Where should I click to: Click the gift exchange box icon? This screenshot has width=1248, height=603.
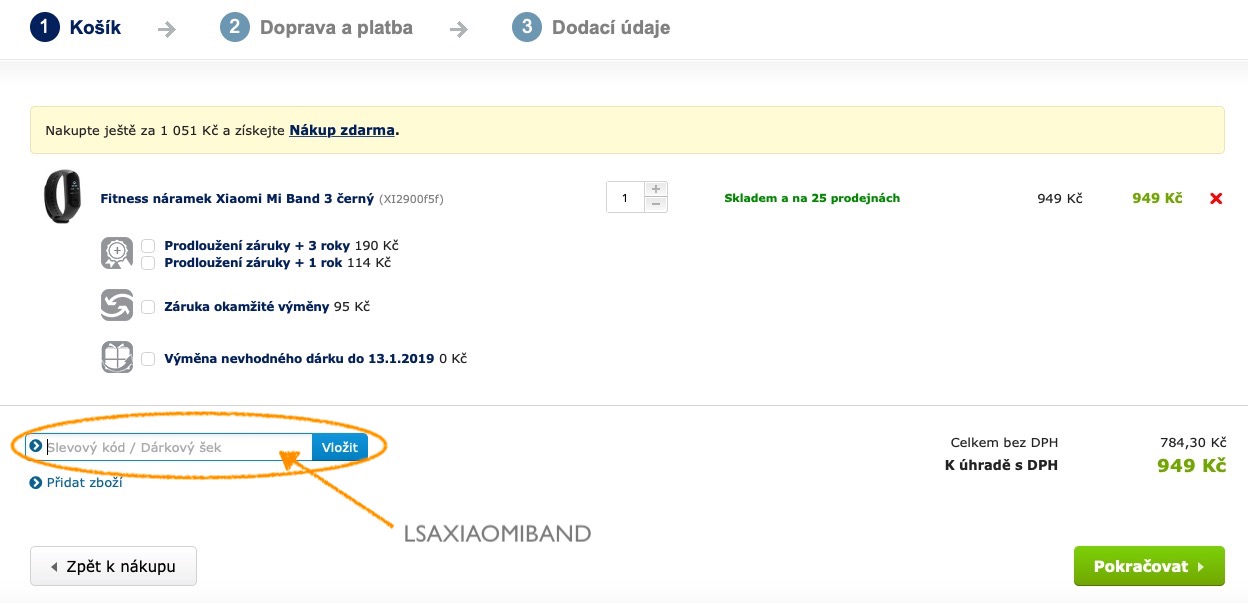pos(117,357)
